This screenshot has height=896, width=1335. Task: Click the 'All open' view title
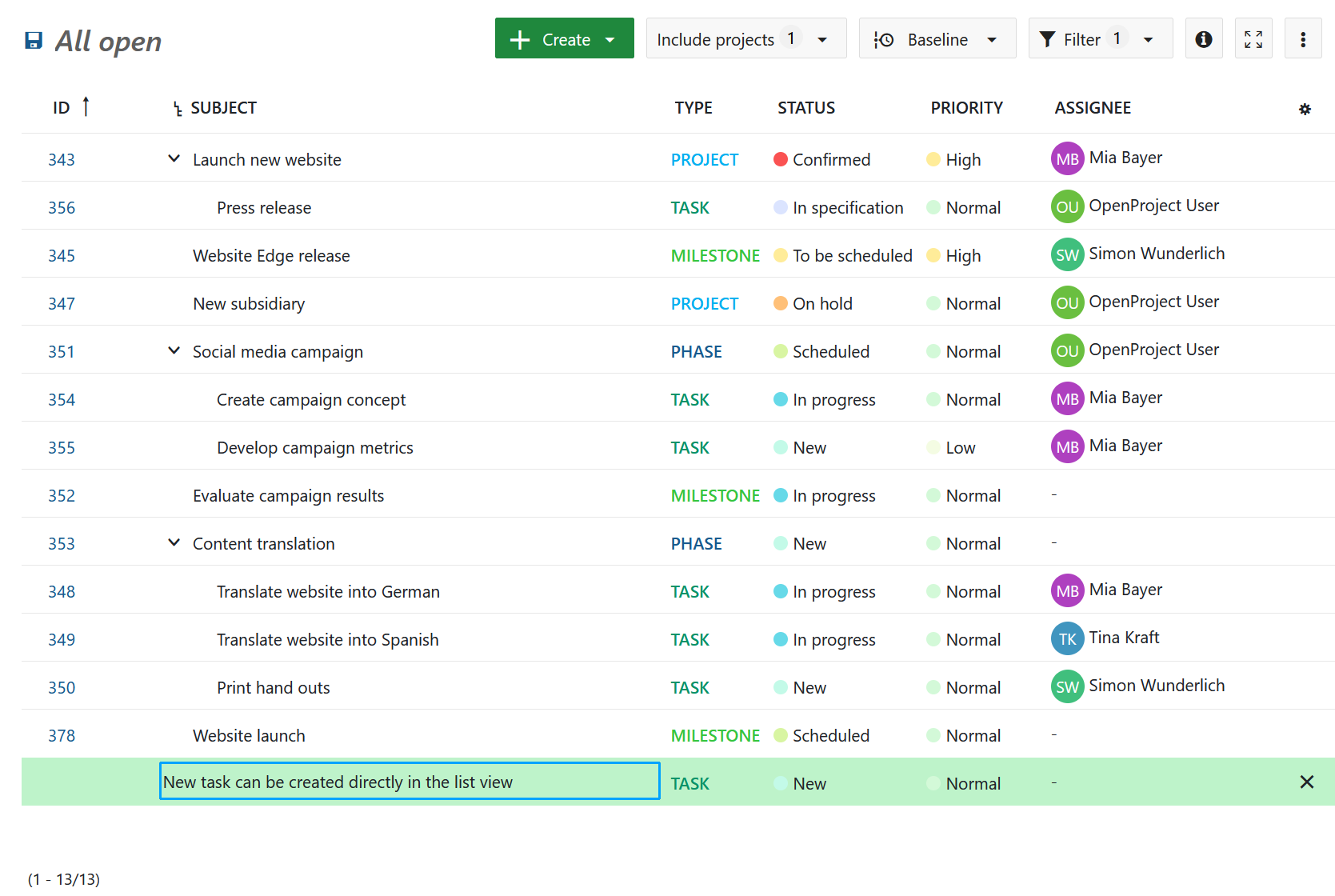coord(108,41)
